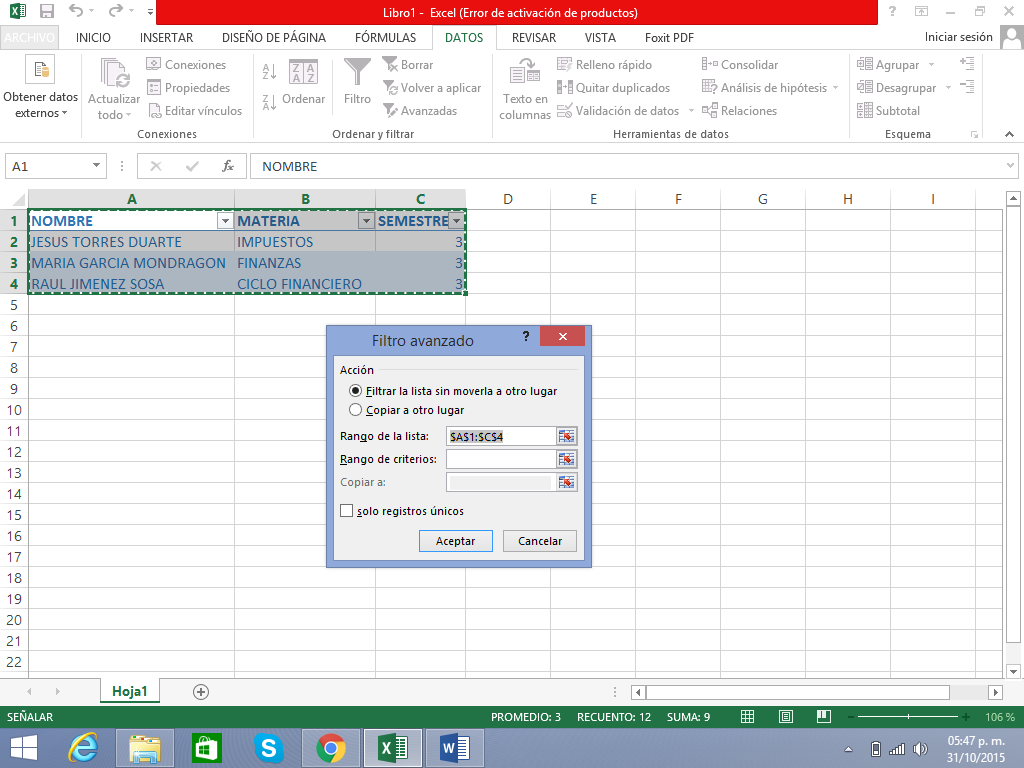This screenshot has width=1024, height=768.
Task: Enable 'Solo registros únicos' checkbox
Action: (x=347, y=511)
